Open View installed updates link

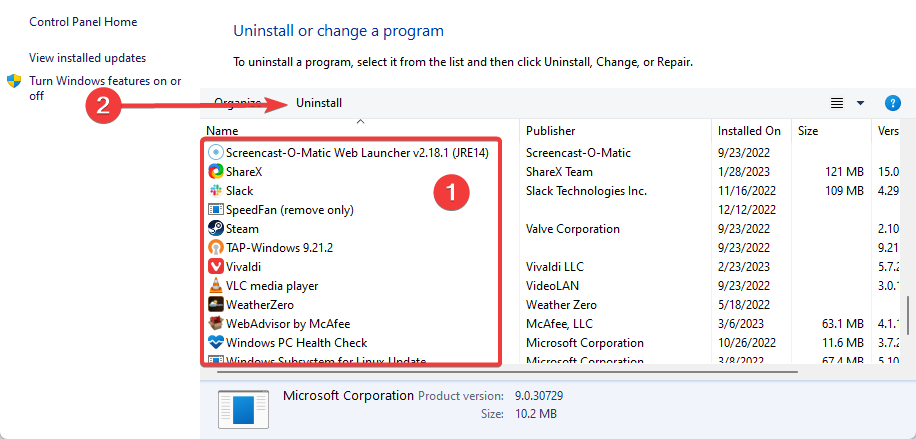(88, 58)
